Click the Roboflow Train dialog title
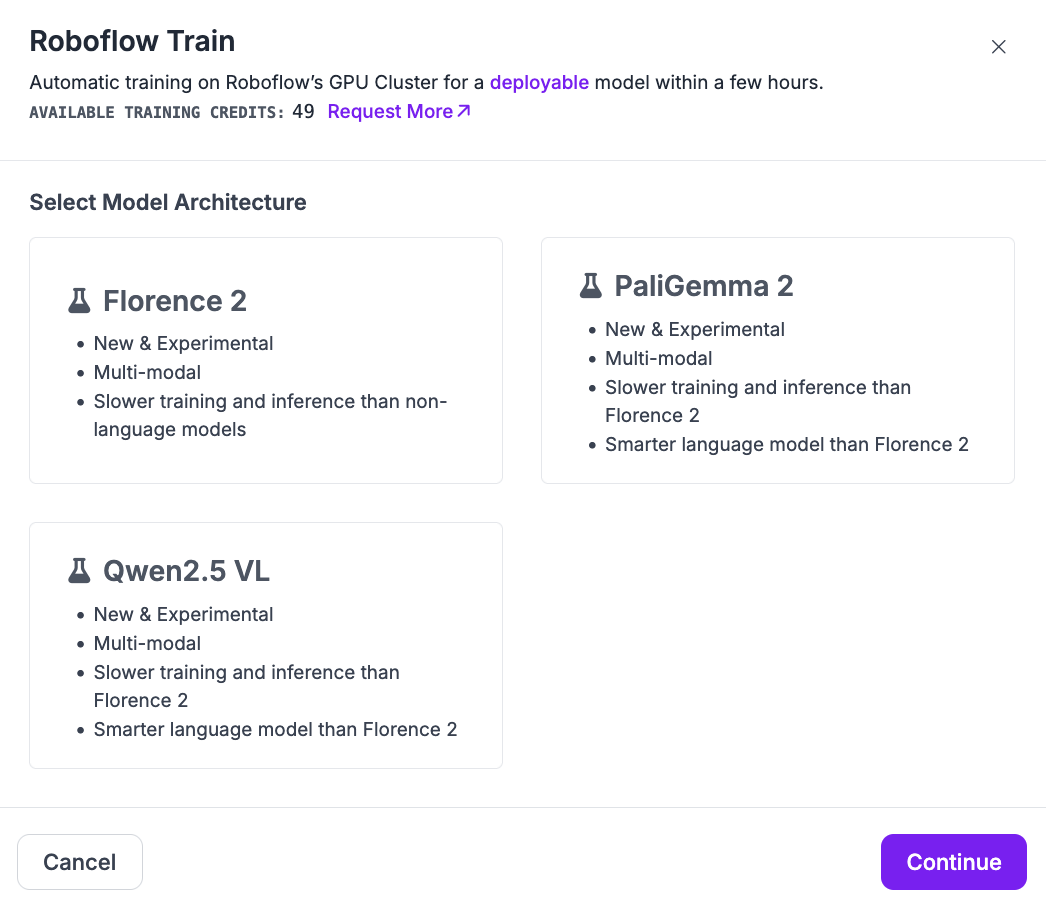This screenshot has height=912, width=1046. point(132,41)
